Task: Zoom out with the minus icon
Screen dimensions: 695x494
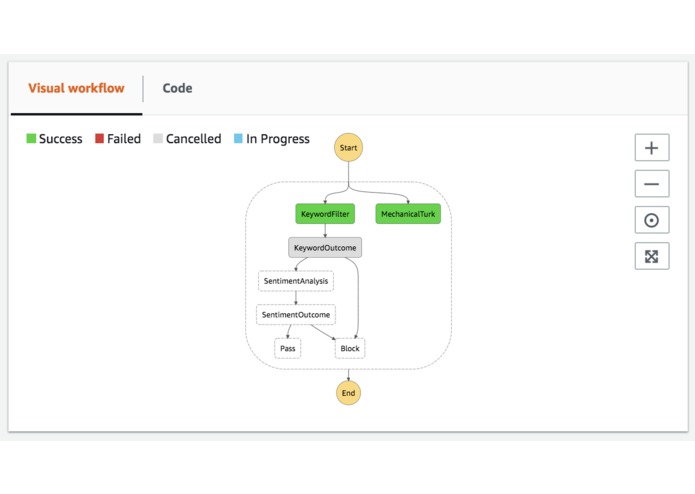Action: pyautogui.click(x=652, y=184)
